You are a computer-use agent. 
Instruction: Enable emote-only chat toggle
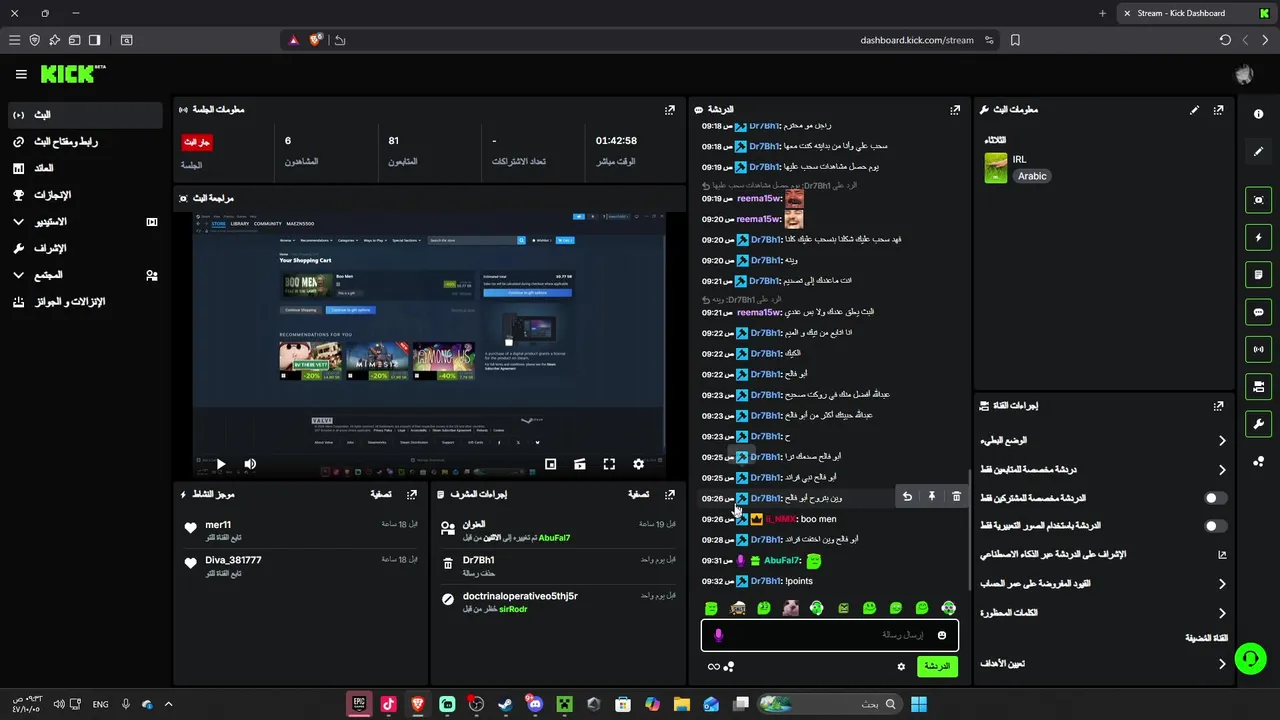[x=1215, y=526]
